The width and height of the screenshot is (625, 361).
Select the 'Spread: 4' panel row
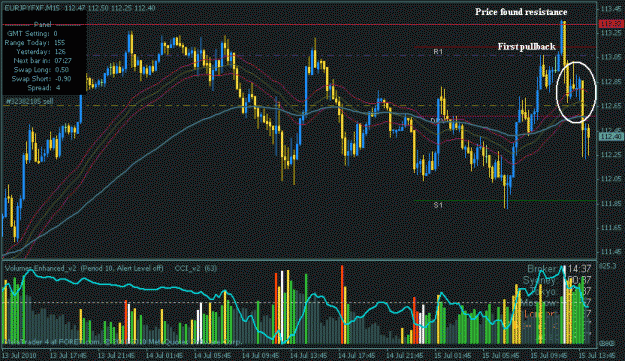coord(43,88)
